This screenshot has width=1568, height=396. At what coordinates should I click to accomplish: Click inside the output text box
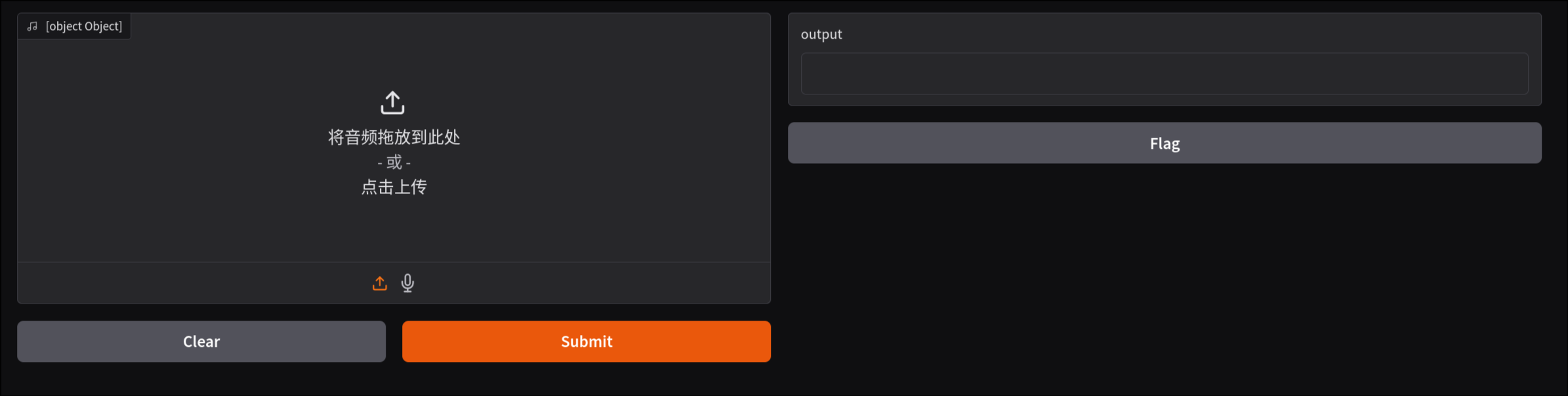click(1164, 73)
